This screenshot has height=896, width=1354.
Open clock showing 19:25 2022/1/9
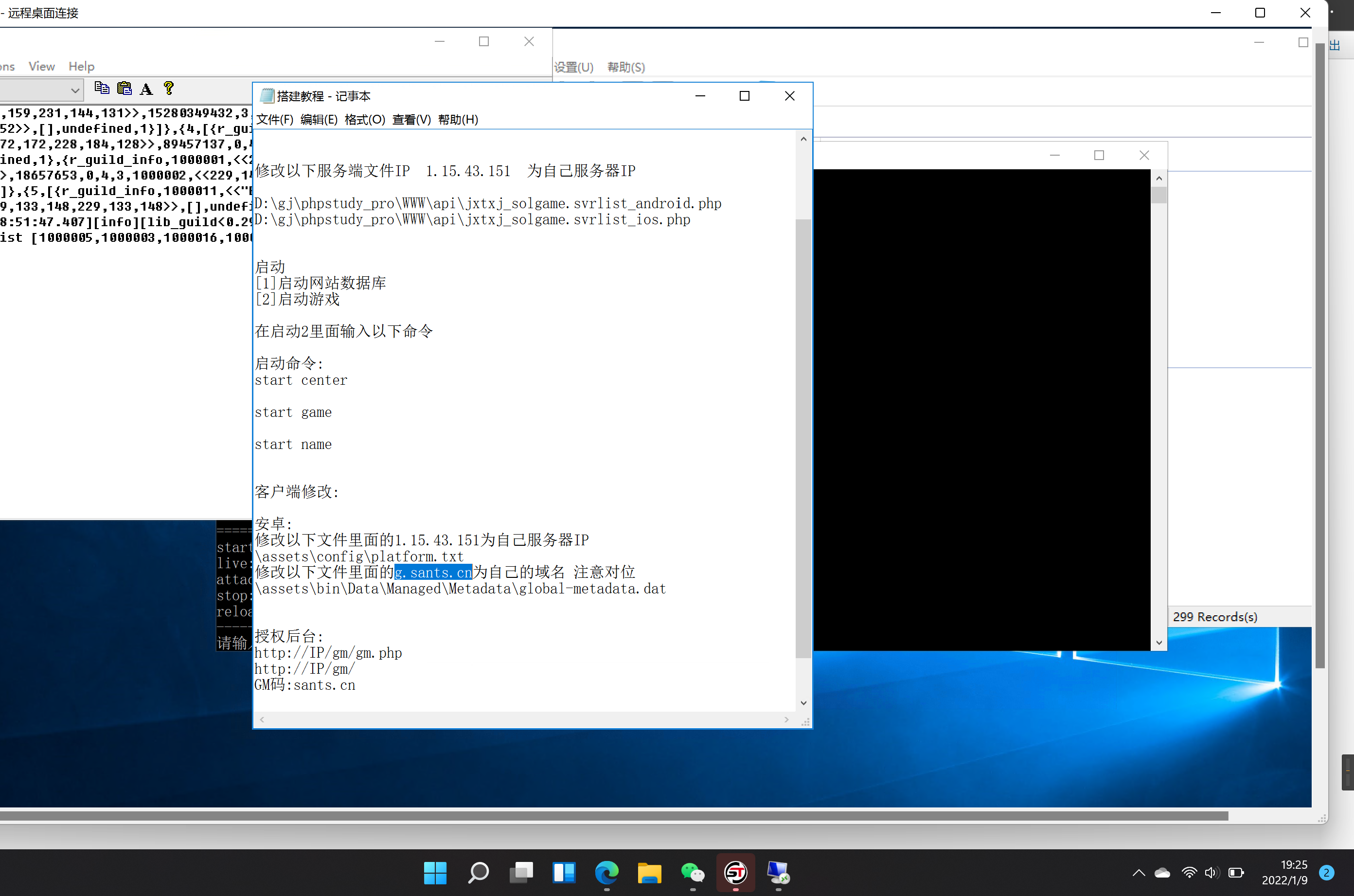coord(1284,873)
